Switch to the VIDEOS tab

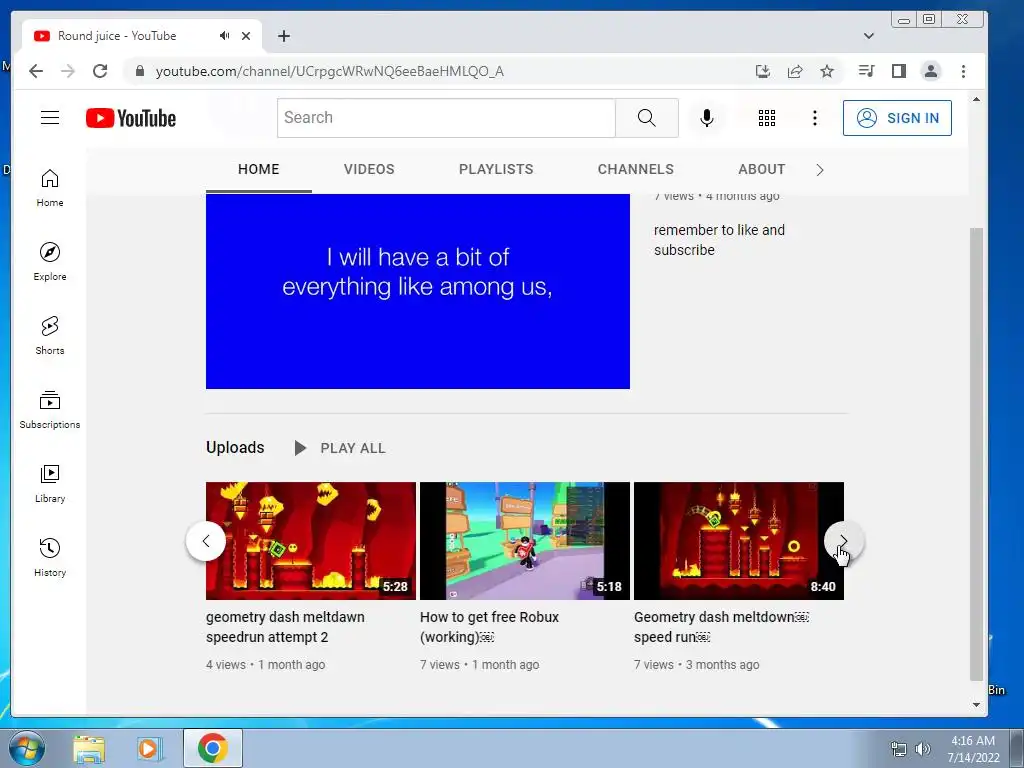click(369, 169)
